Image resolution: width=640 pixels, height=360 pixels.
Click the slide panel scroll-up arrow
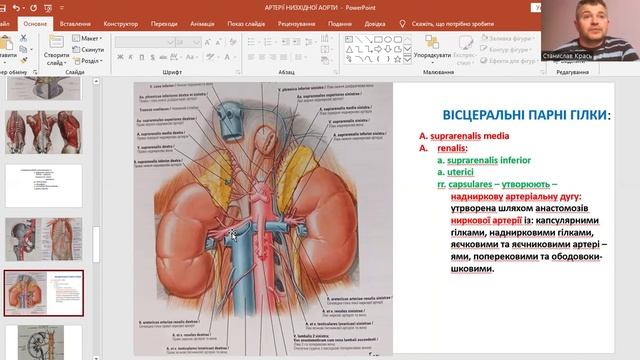(x=96, y=81)
